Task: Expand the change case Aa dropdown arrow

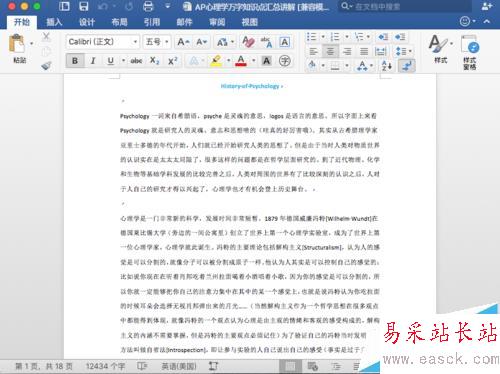Action: (x=232, y=42)
